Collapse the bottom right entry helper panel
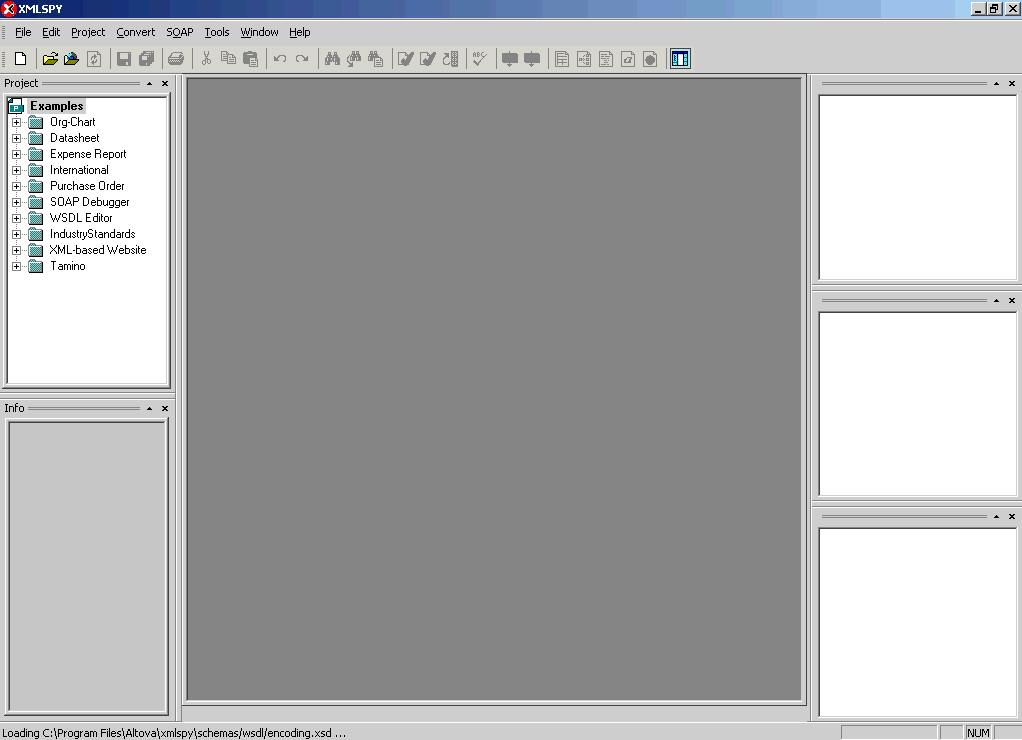 996,516
